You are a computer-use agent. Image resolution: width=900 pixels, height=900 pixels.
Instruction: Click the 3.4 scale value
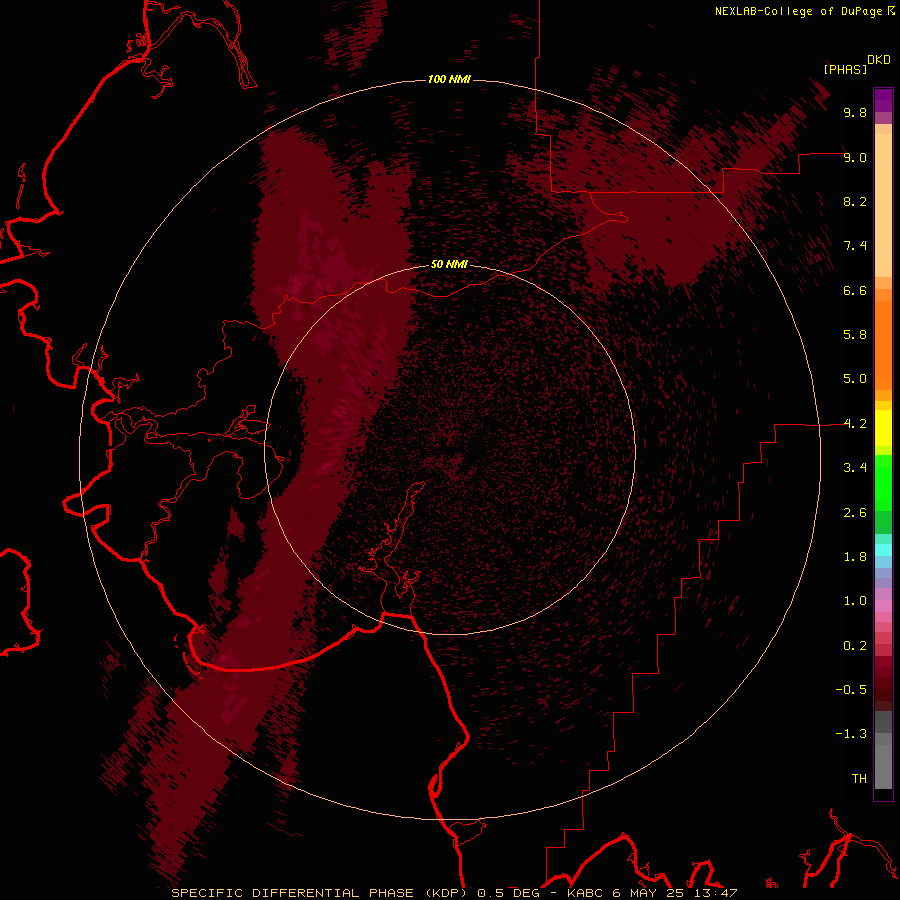pyautogui.click(x=855, y=468)
